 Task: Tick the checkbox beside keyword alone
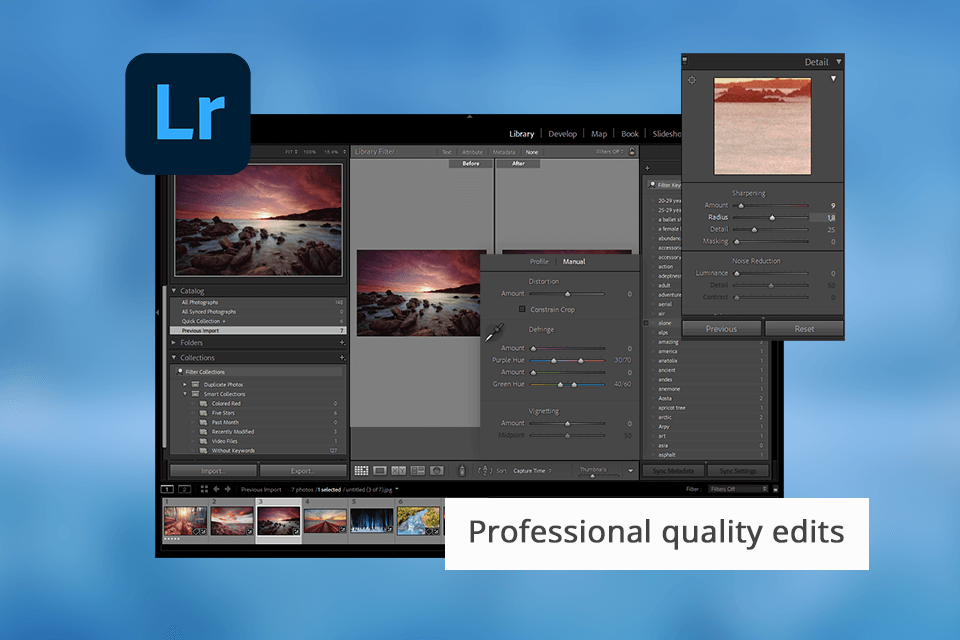(646, 323)
